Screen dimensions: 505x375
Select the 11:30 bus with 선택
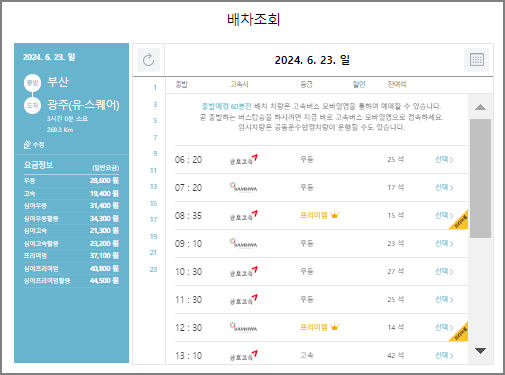point(444,300)
